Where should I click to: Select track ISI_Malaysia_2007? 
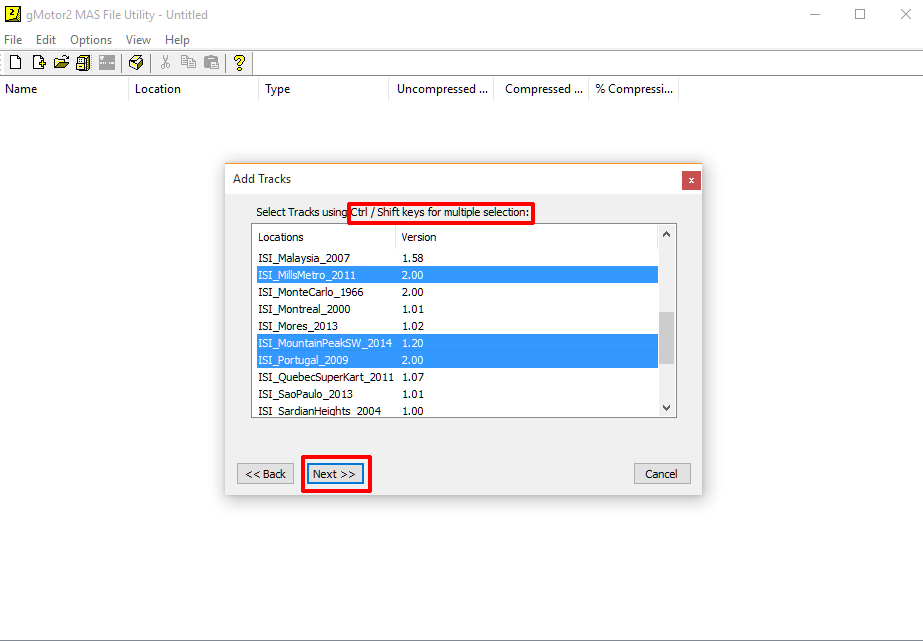click(x=457, y=258)
